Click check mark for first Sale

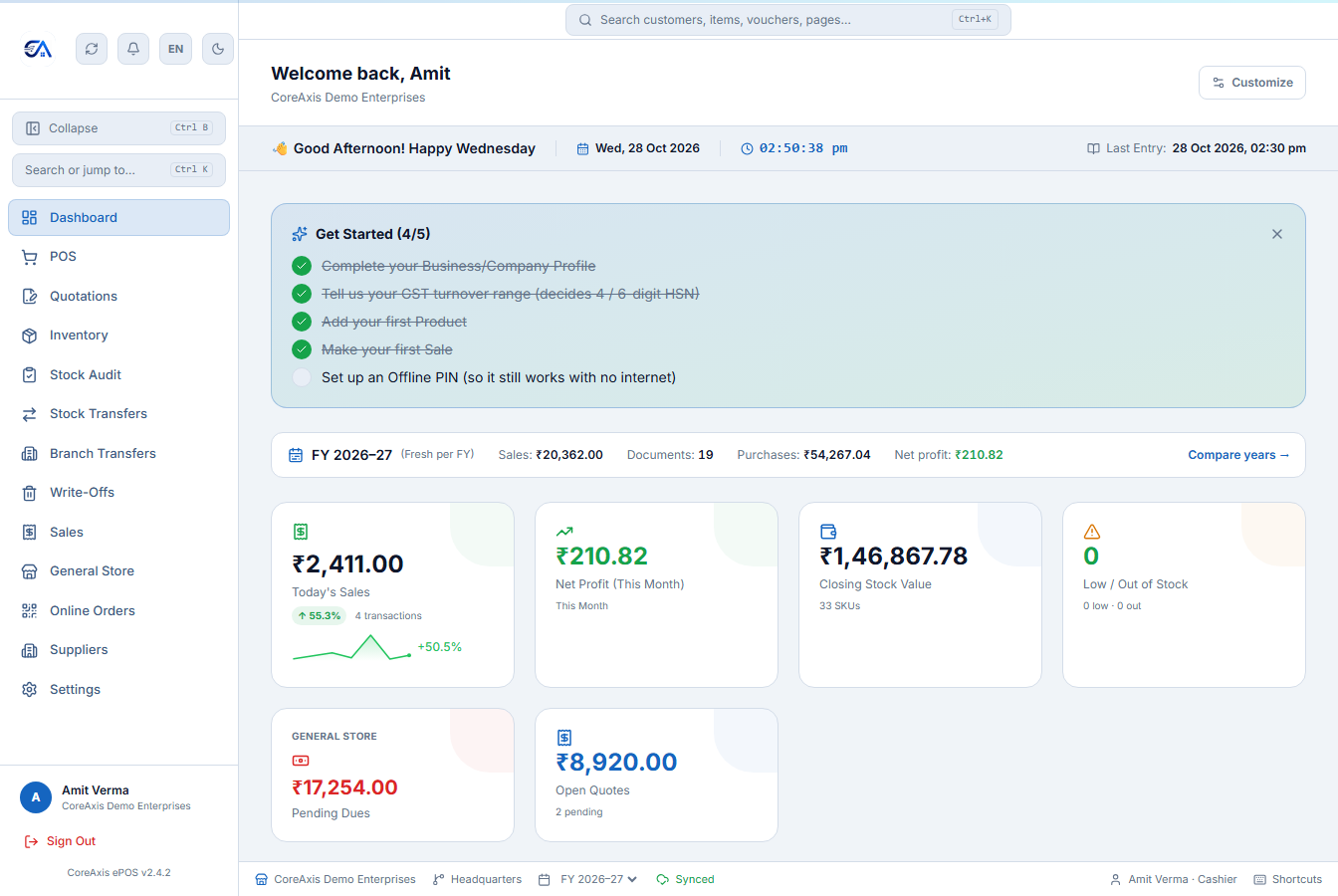[x=302, y=349]
